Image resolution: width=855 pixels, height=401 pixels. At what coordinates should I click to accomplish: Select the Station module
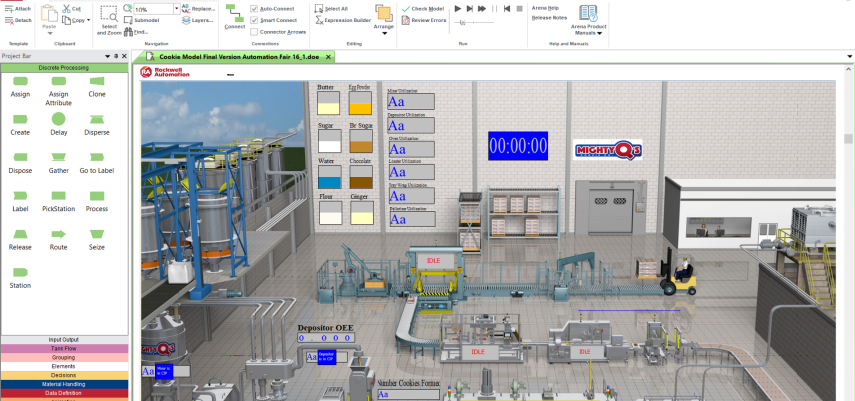[20, 277]
